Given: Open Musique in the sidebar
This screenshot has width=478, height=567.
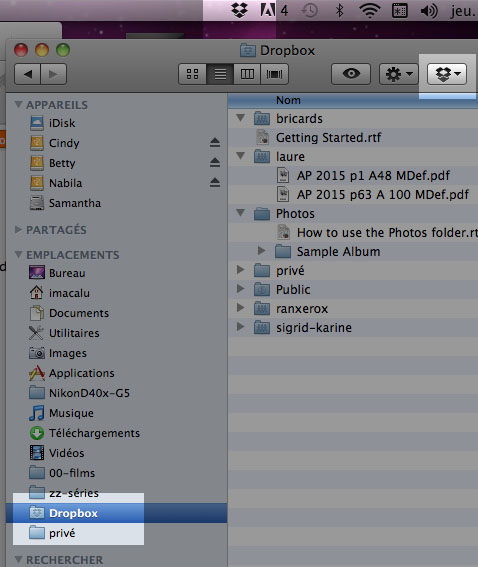Looking at the screenshot, I should pos(71,413).
